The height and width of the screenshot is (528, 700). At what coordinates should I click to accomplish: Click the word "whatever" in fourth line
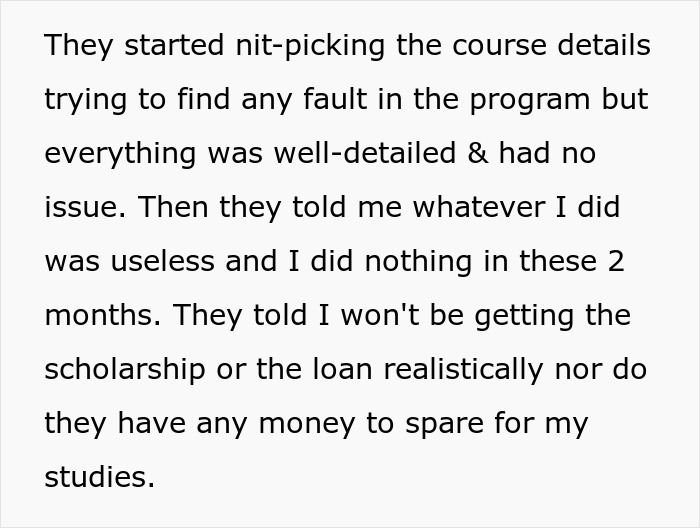(x=479, y=207)
